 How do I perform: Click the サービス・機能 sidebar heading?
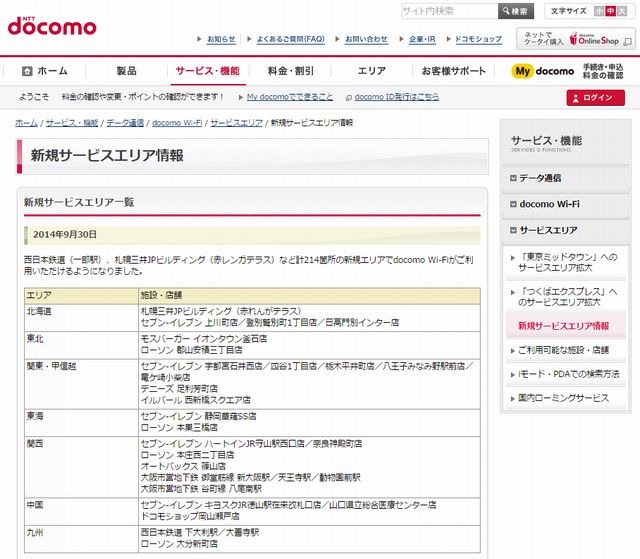click(x=547, y=141)
